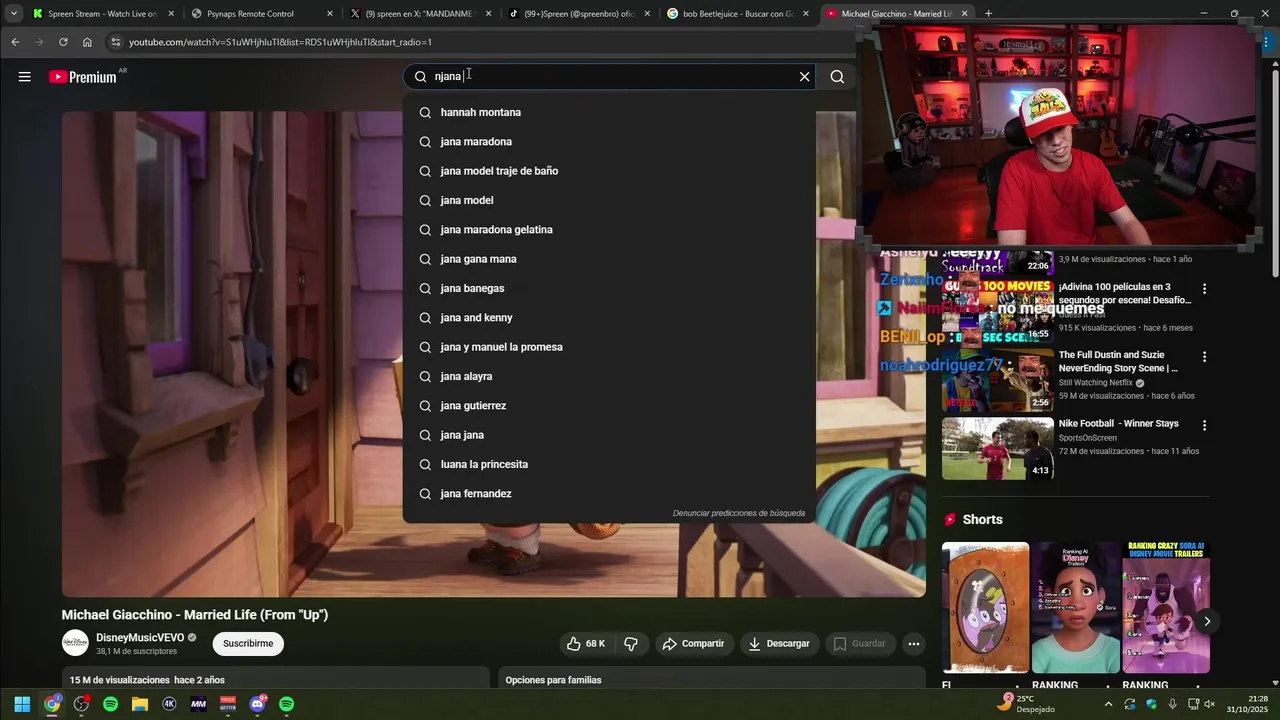Click into the search field containing 'njana'
1280x720 pixels.
tap(610, 77)
